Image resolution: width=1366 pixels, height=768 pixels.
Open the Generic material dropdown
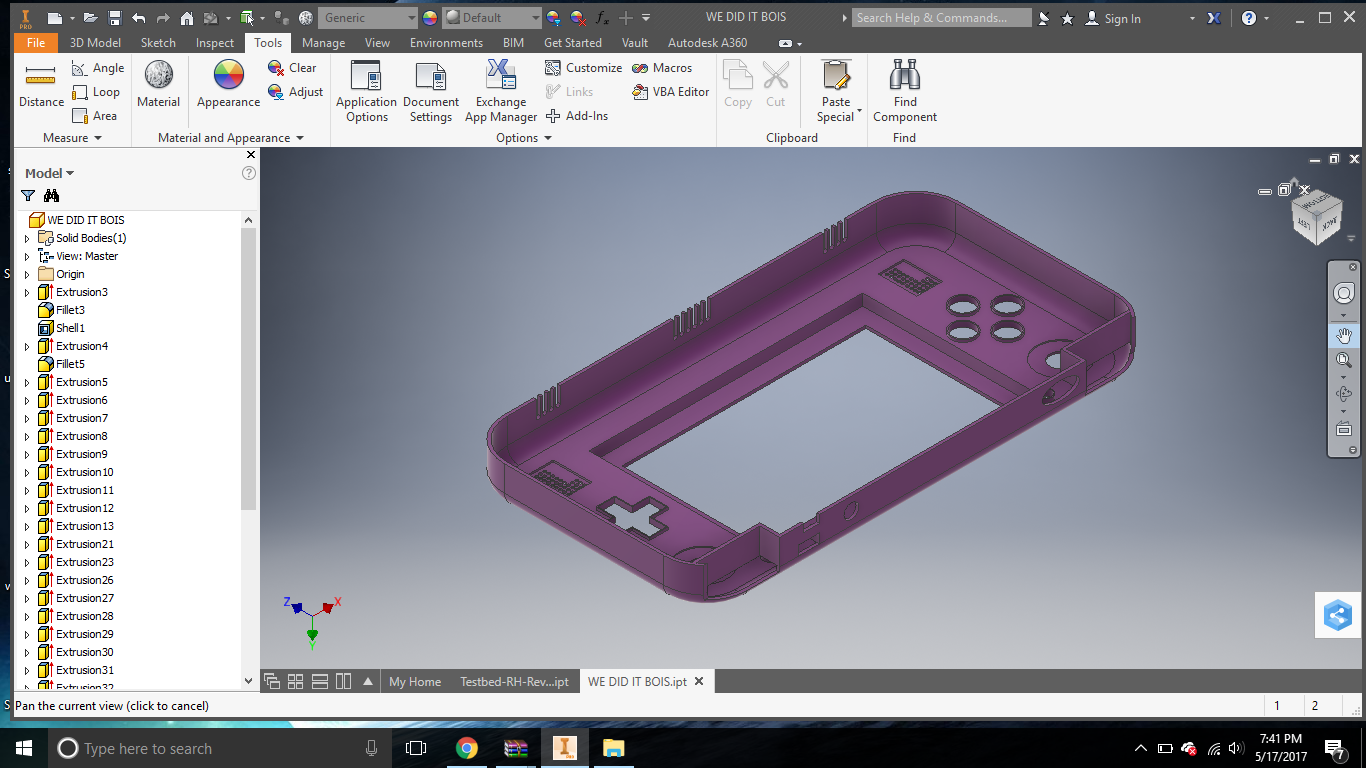tap(368, 18)
